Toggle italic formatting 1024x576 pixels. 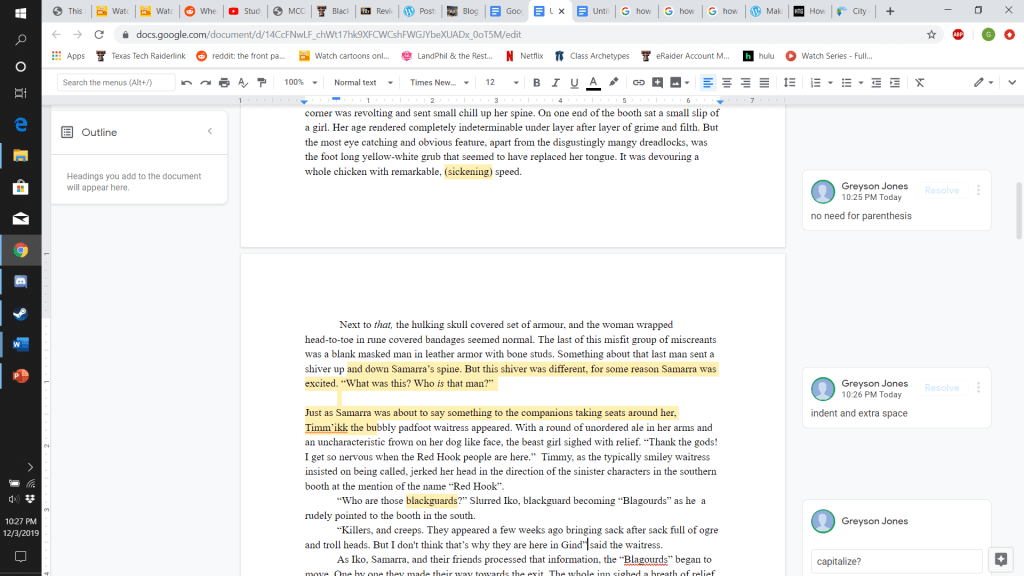tap(556, 82)
